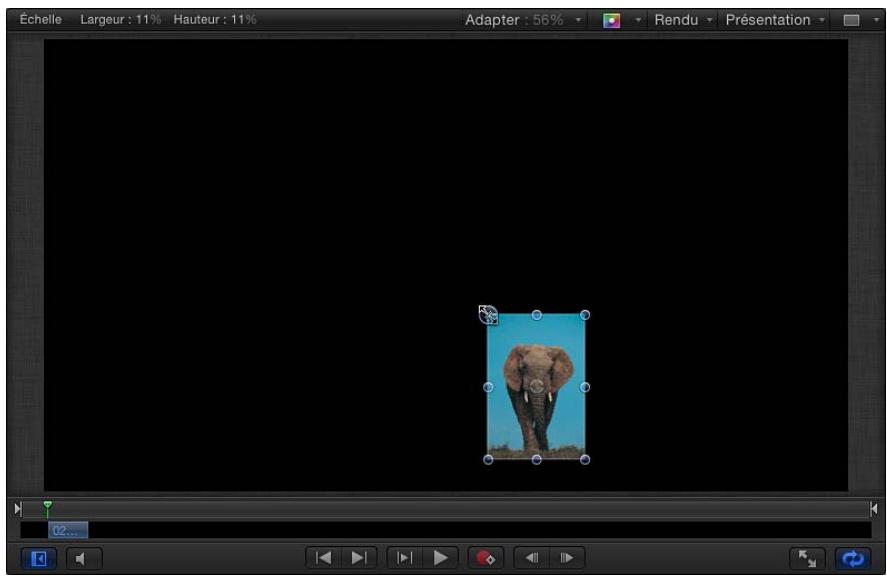The image size is (887, 579).
Task: Select the top-center handle of elephant image
Action: coord(536,315)
